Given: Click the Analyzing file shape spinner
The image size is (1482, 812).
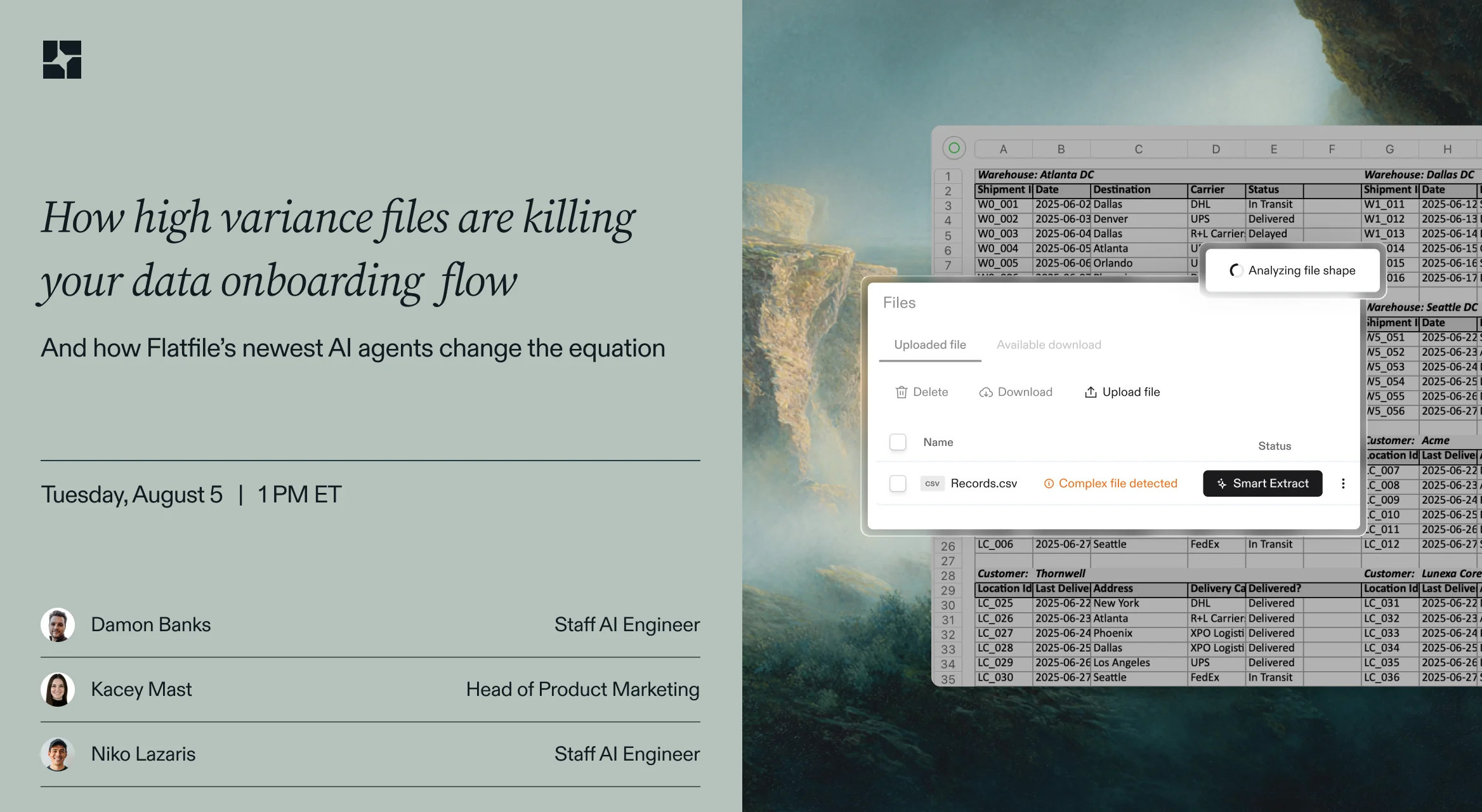Looking at the screenshot, I should pyautogui.click(x=1236, y=270).
